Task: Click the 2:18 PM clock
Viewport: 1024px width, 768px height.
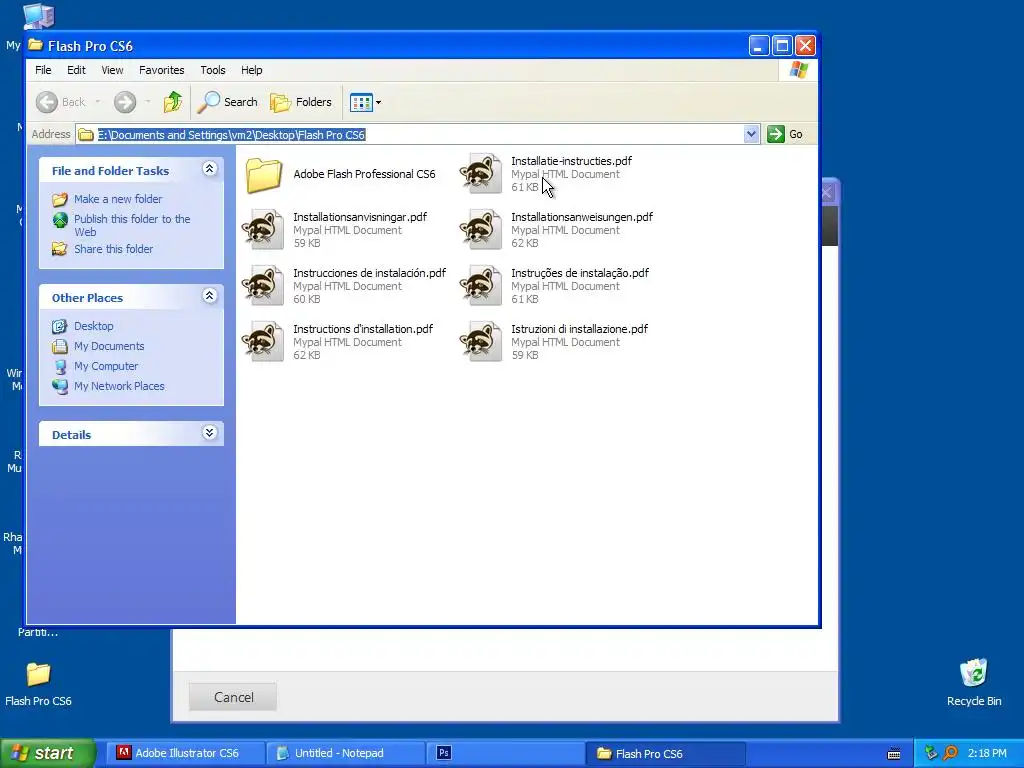Action: coord(987,753)
